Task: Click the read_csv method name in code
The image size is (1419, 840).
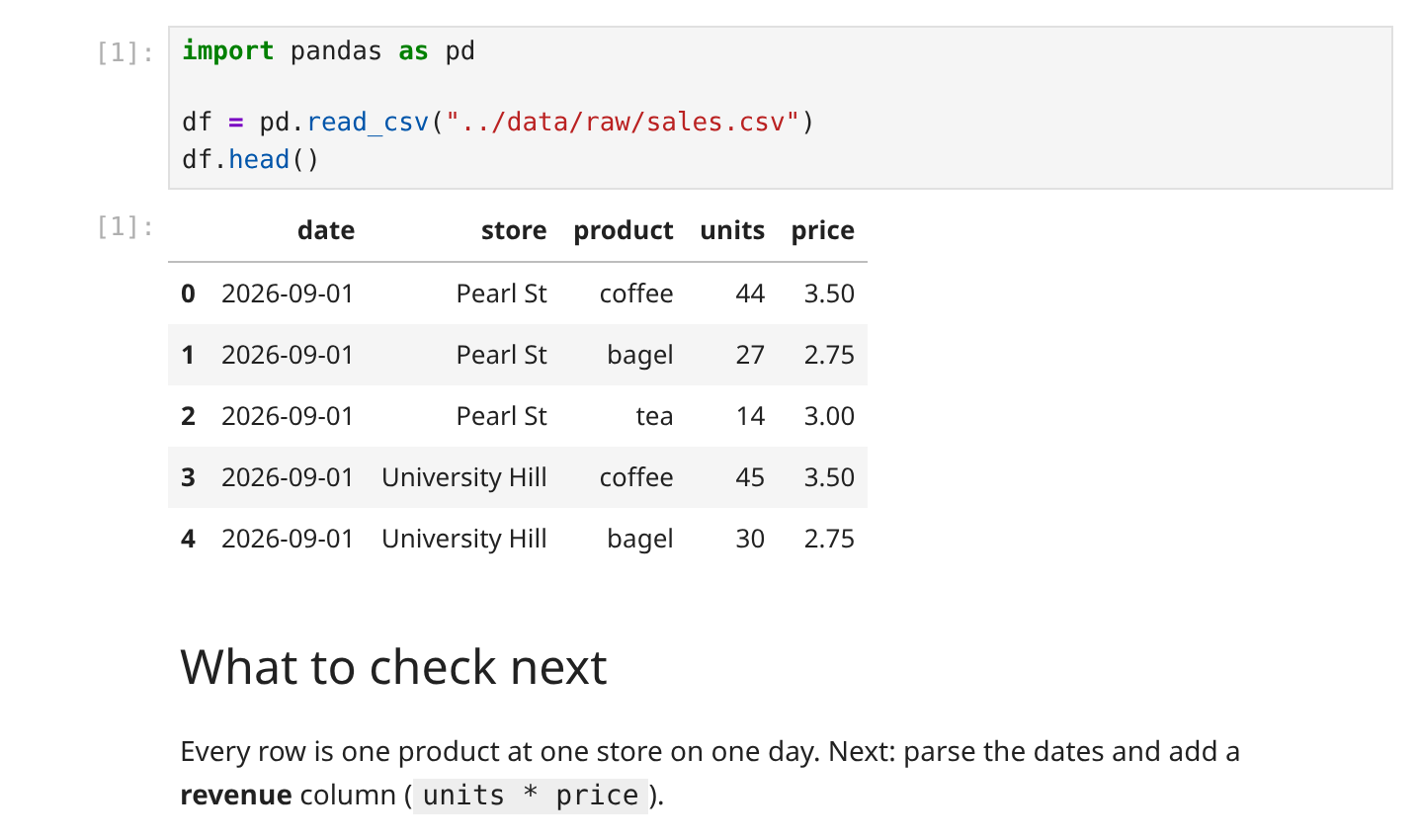Action: pyautogui.click(x=368, y=123)
